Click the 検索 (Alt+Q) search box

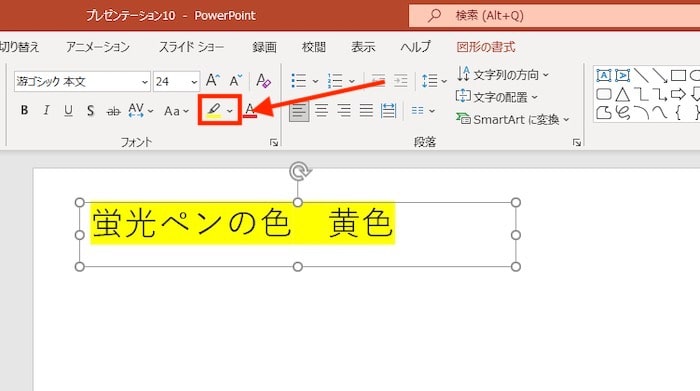click(x=554, y=16)
